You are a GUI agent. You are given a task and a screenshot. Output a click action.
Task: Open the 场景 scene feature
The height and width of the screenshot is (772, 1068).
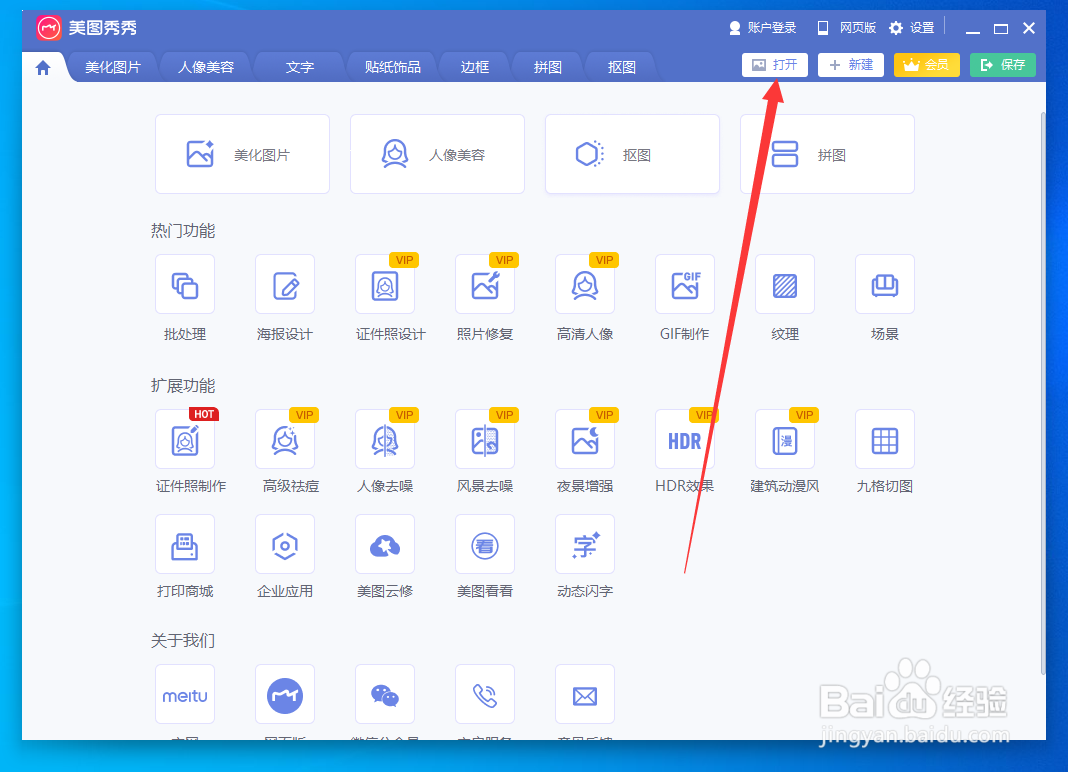coord(884,284)
